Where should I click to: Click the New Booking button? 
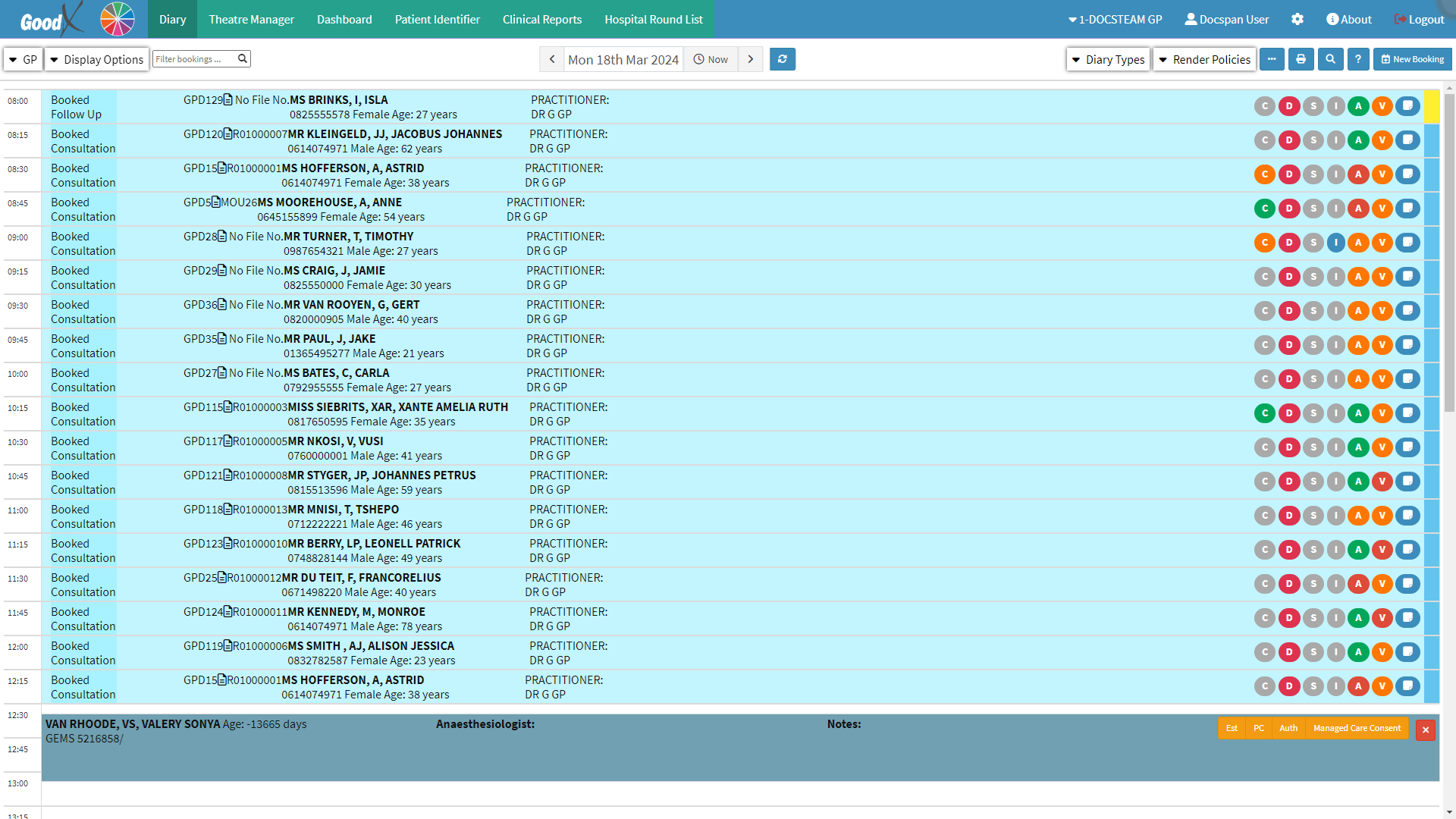[x=1412, y=59]
